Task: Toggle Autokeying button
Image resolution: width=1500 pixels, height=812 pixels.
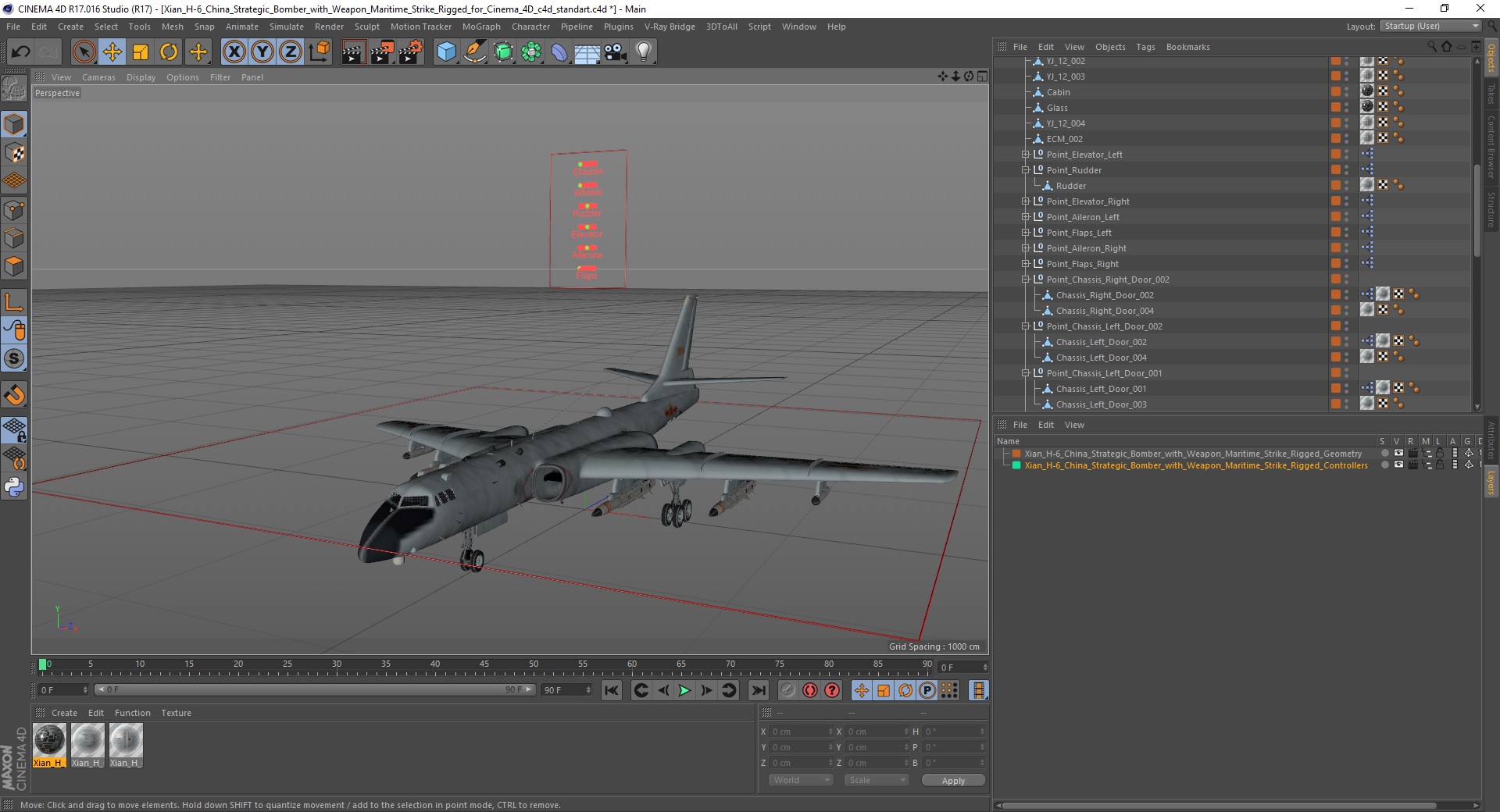Action: 810,690
